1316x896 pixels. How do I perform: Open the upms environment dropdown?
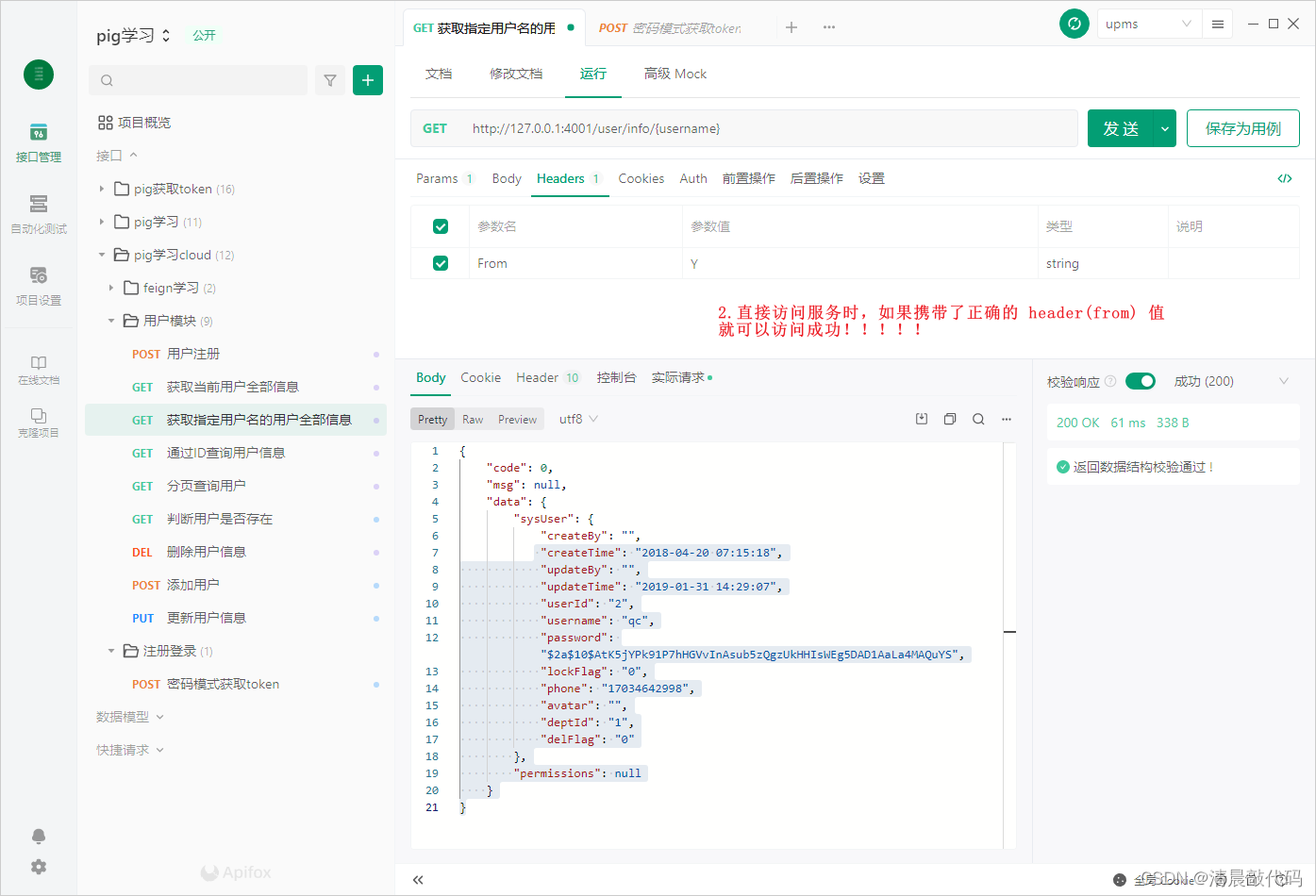pos(1148,24)
